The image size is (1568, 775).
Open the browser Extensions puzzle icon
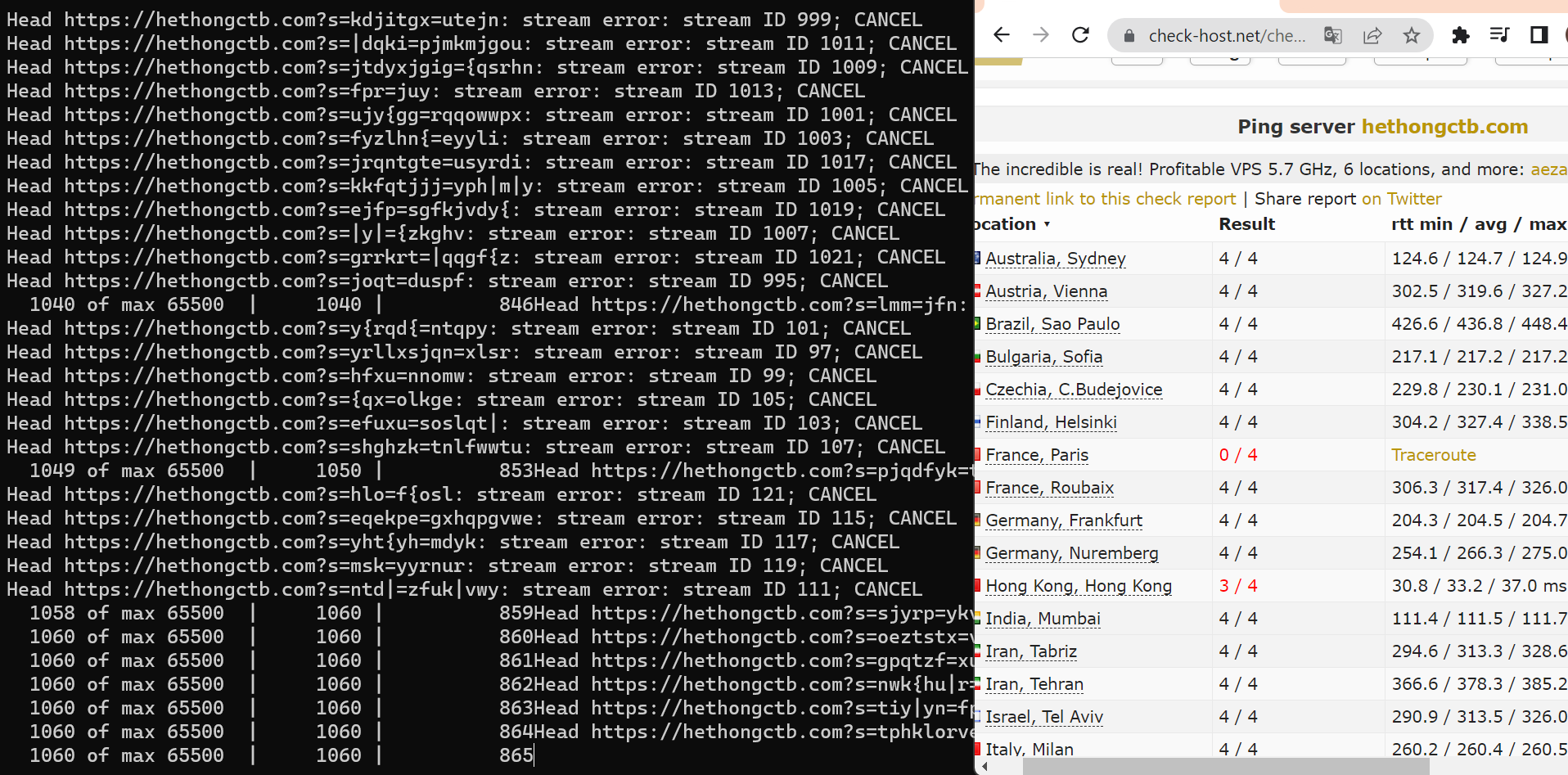click(1460, 35)
